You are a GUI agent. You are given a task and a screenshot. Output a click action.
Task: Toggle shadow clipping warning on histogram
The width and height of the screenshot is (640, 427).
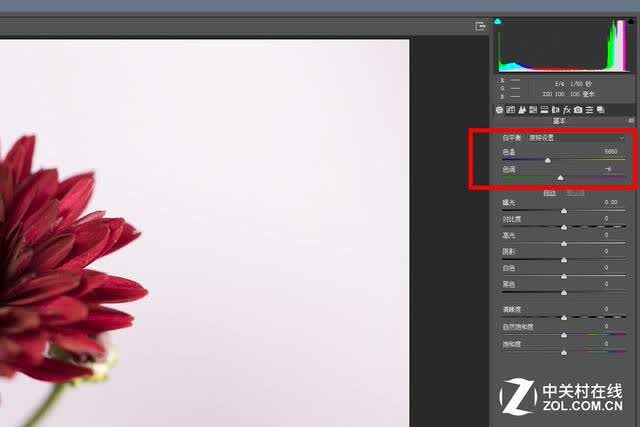tap(498, 21)
